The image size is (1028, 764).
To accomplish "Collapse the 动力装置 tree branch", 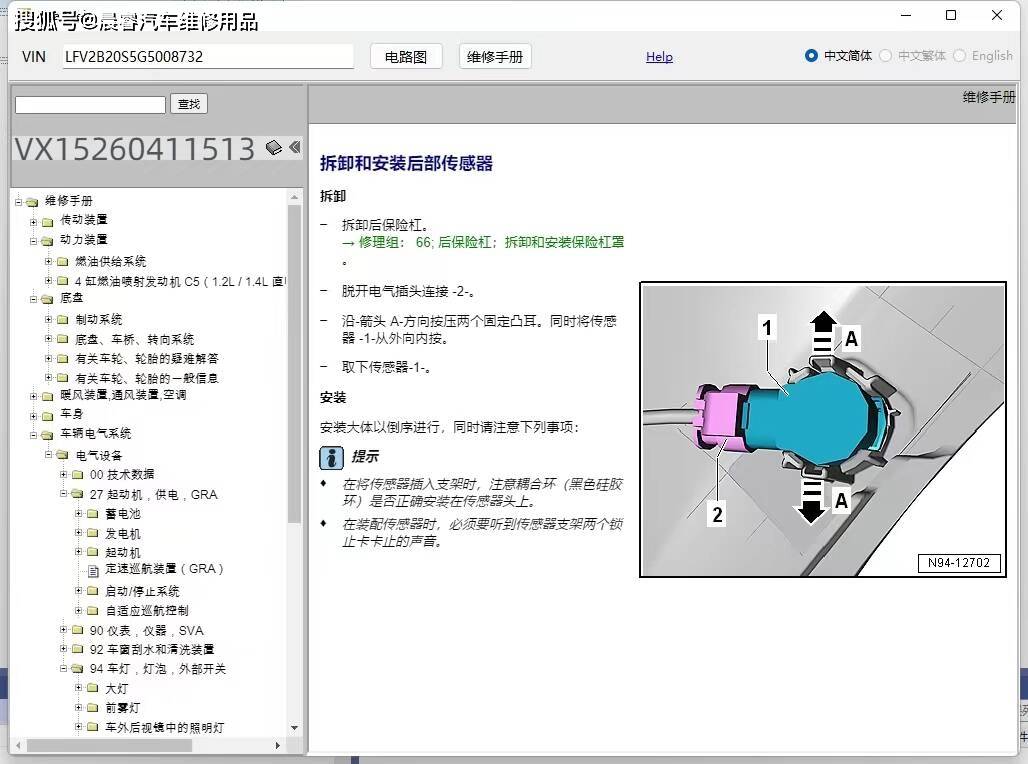I will pyautogui.click(x=34, y=239).
